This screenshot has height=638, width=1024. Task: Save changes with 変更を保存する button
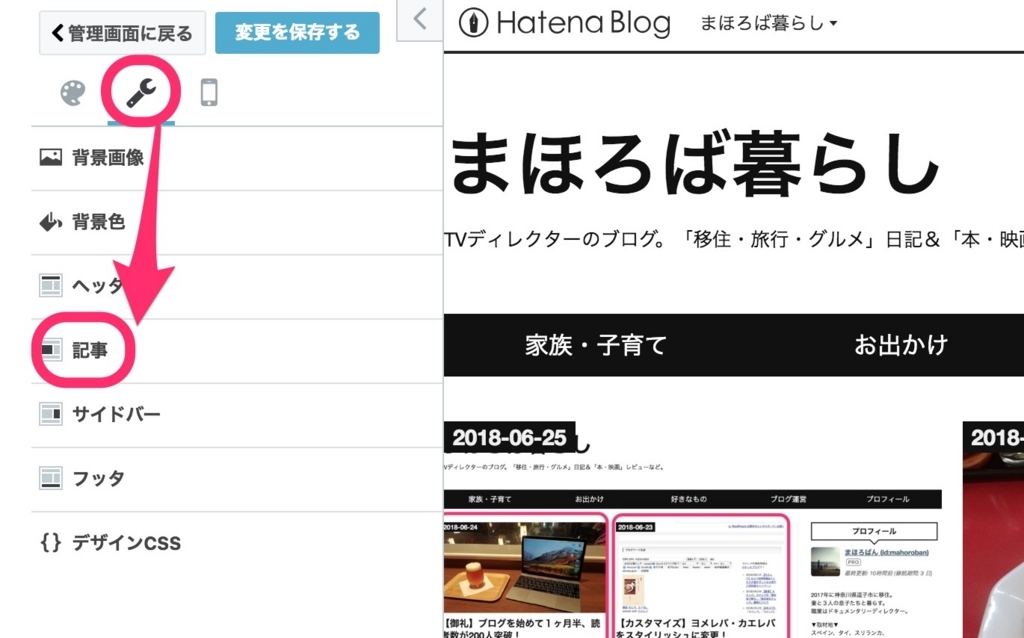click(x=297, y=32)
